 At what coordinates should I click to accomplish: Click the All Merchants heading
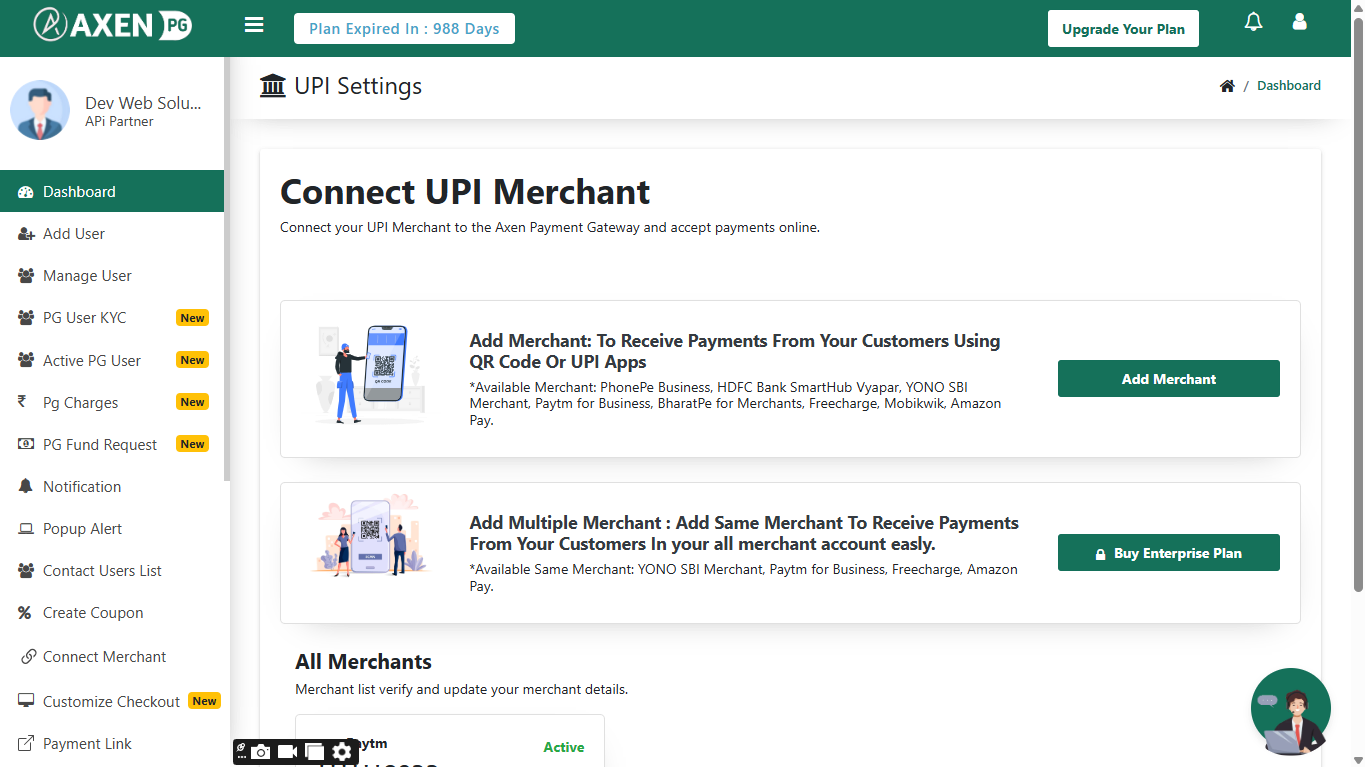pyautogui.click(x=363, y=662)
